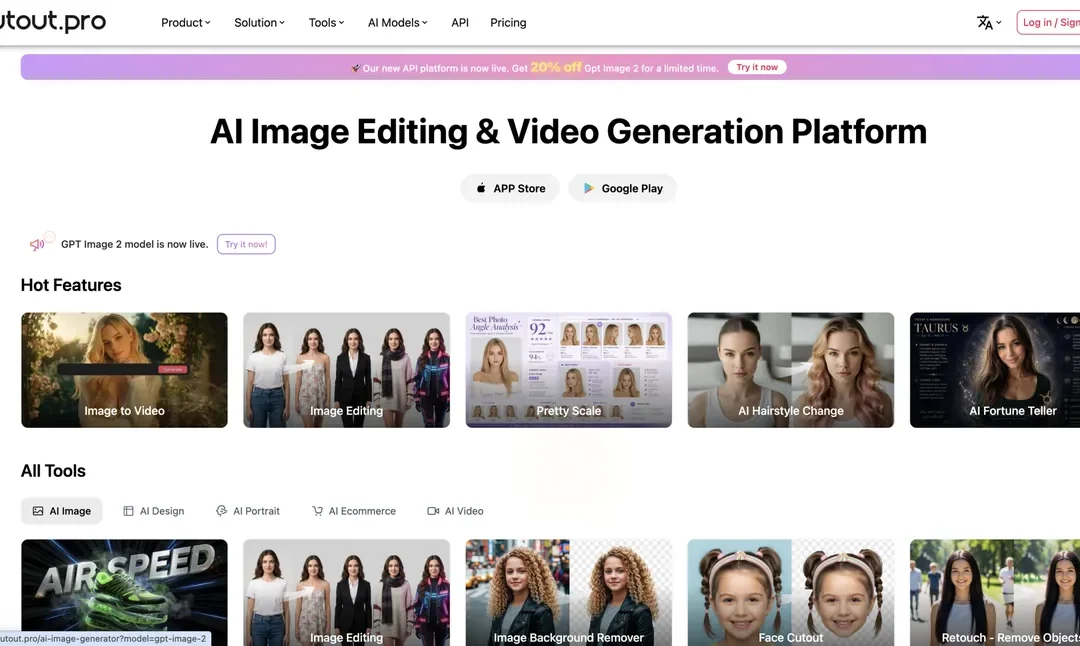Viewport: 1080px width, 646px height.
Task: Open the Tools dropdown
Action: [x=326, y=23]
